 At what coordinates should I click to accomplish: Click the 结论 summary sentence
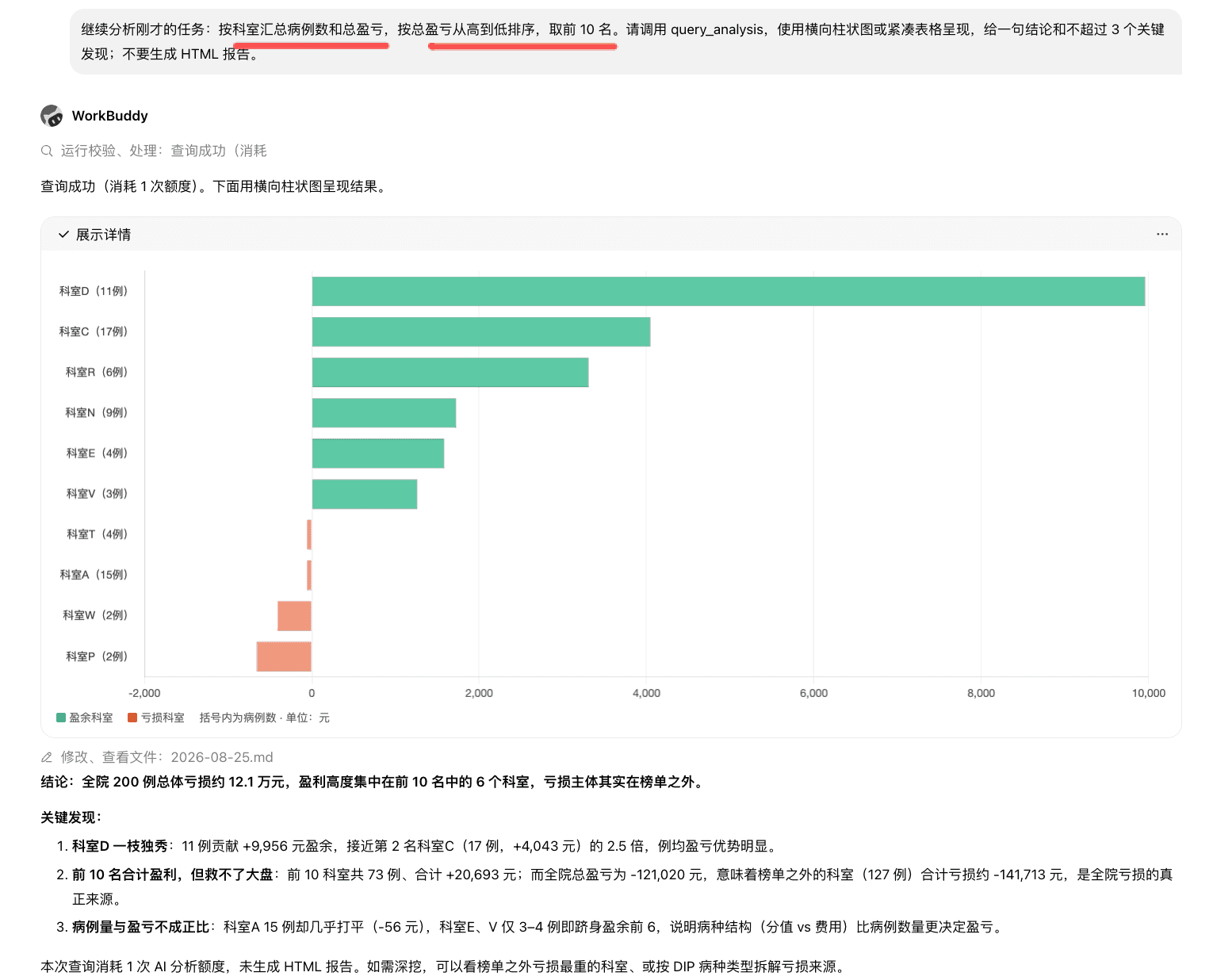[373, 782]
